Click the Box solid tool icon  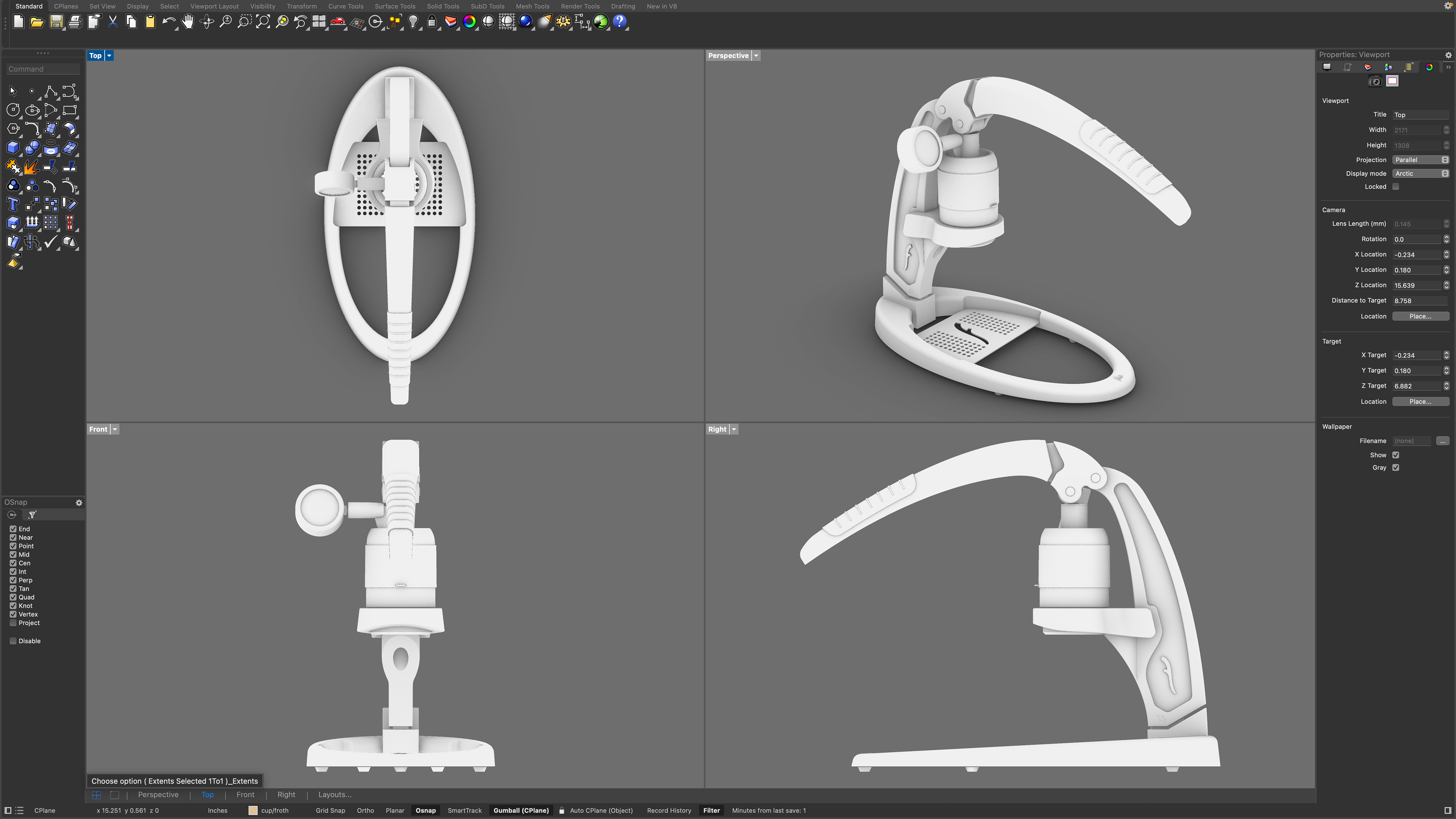pyautogui.click(x=13, y=147)
